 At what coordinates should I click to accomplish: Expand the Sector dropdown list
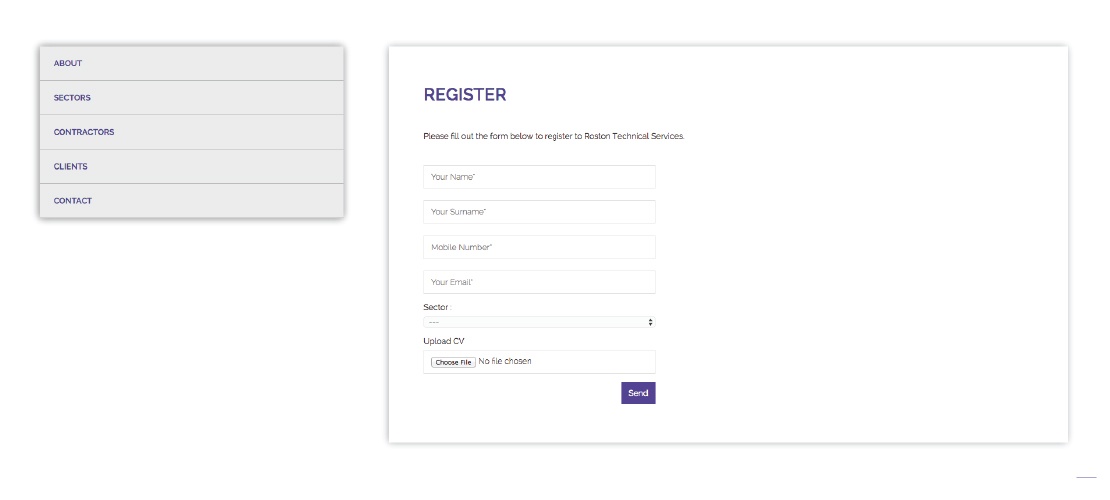[x=539, y=322]
